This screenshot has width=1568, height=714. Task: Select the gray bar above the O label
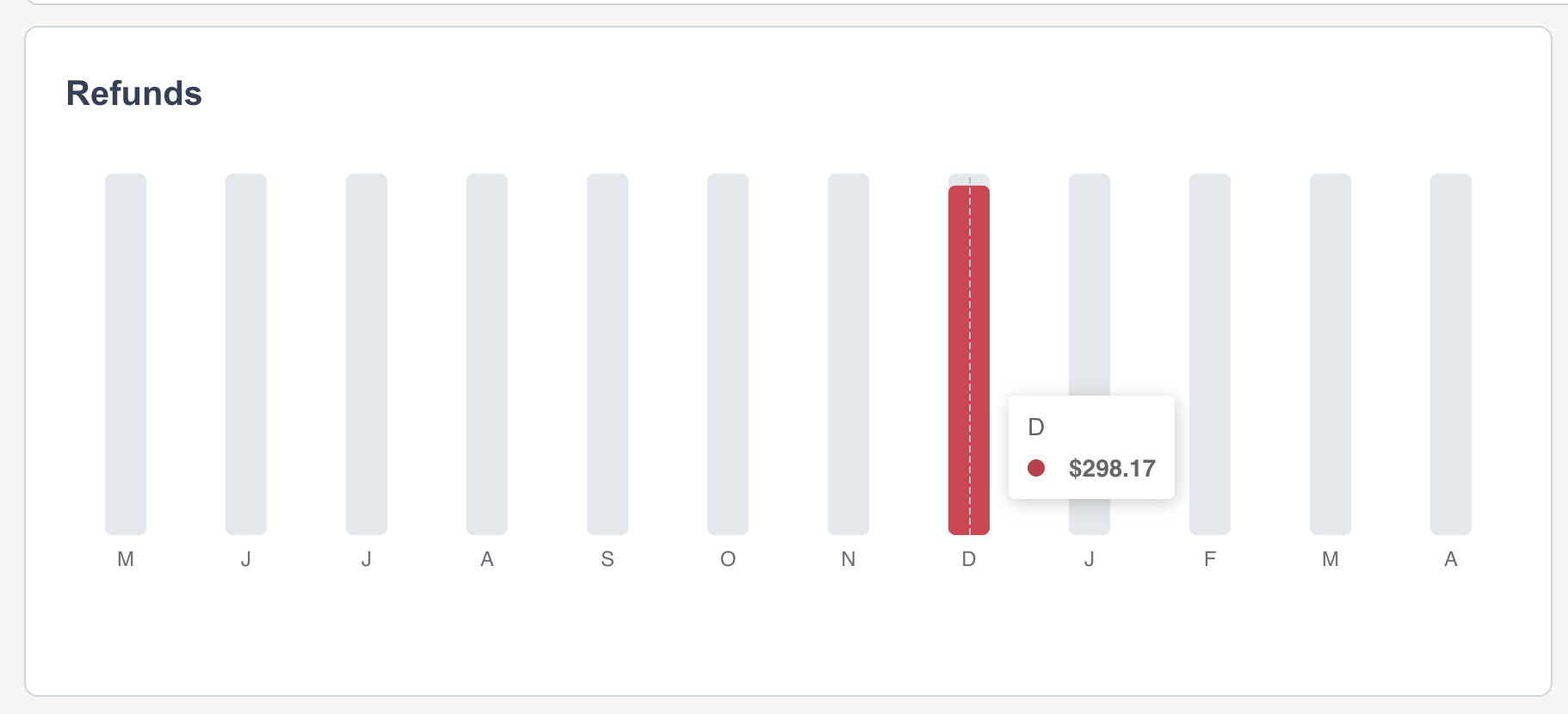point(728,353)
